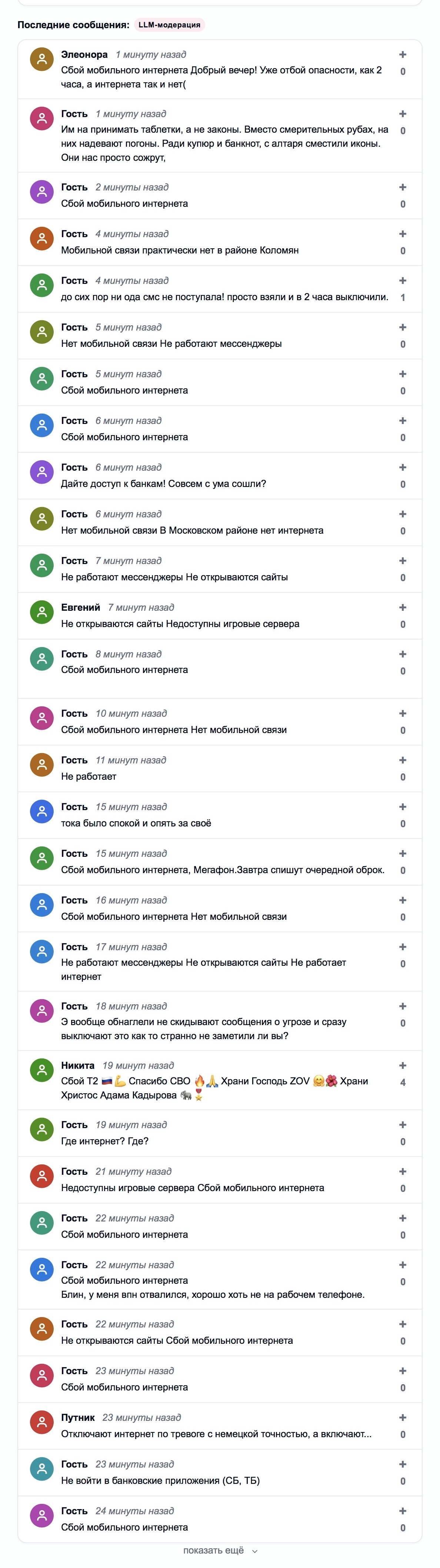Screen dimensions: 440x1568
Task: Click the chevron next to «показать ещё»
Action: click(254, 1552)
